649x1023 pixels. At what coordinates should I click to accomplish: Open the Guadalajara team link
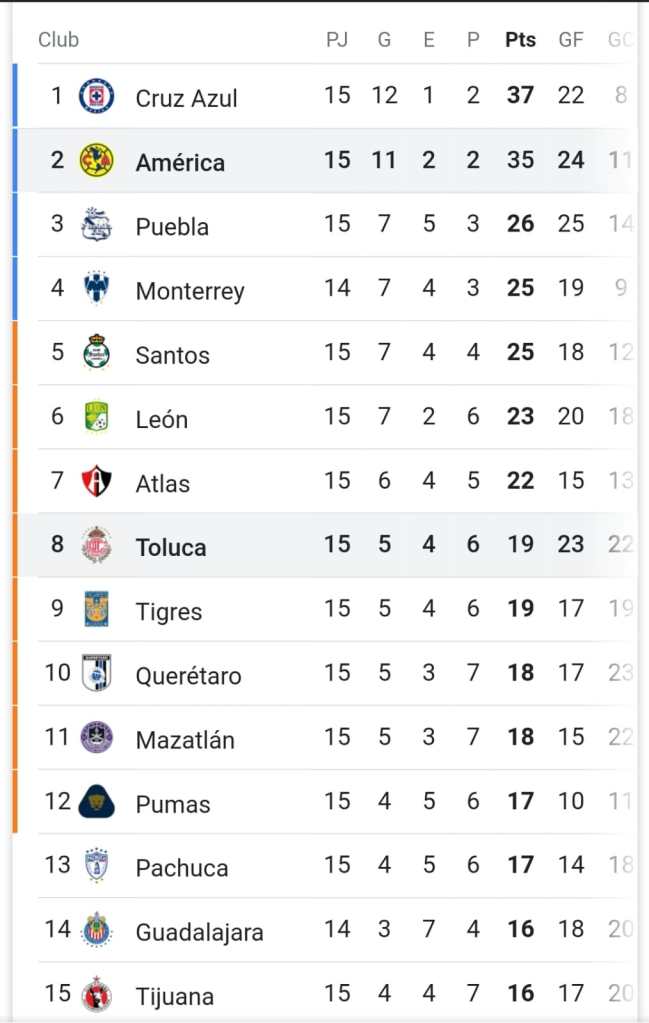pyautogui.click(x=200, y=932)
